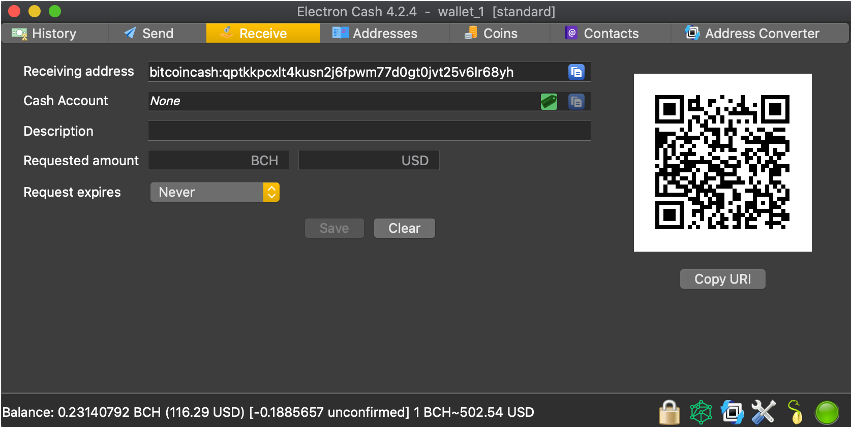Open the Contacts tab
Screen dimensions: 852x428
coord(602,33)
